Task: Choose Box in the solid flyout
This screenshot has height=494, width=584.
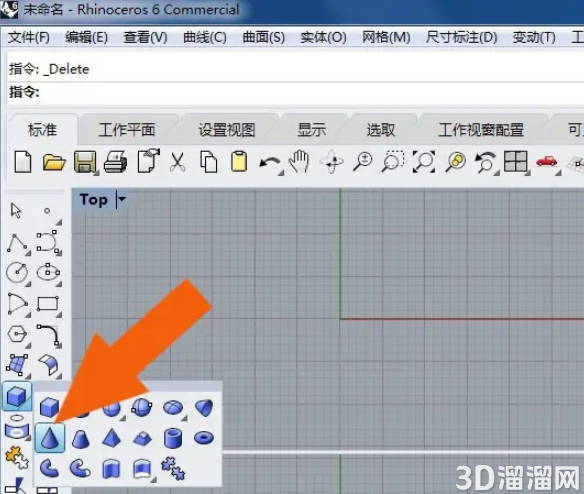Action: pos(49,407)
